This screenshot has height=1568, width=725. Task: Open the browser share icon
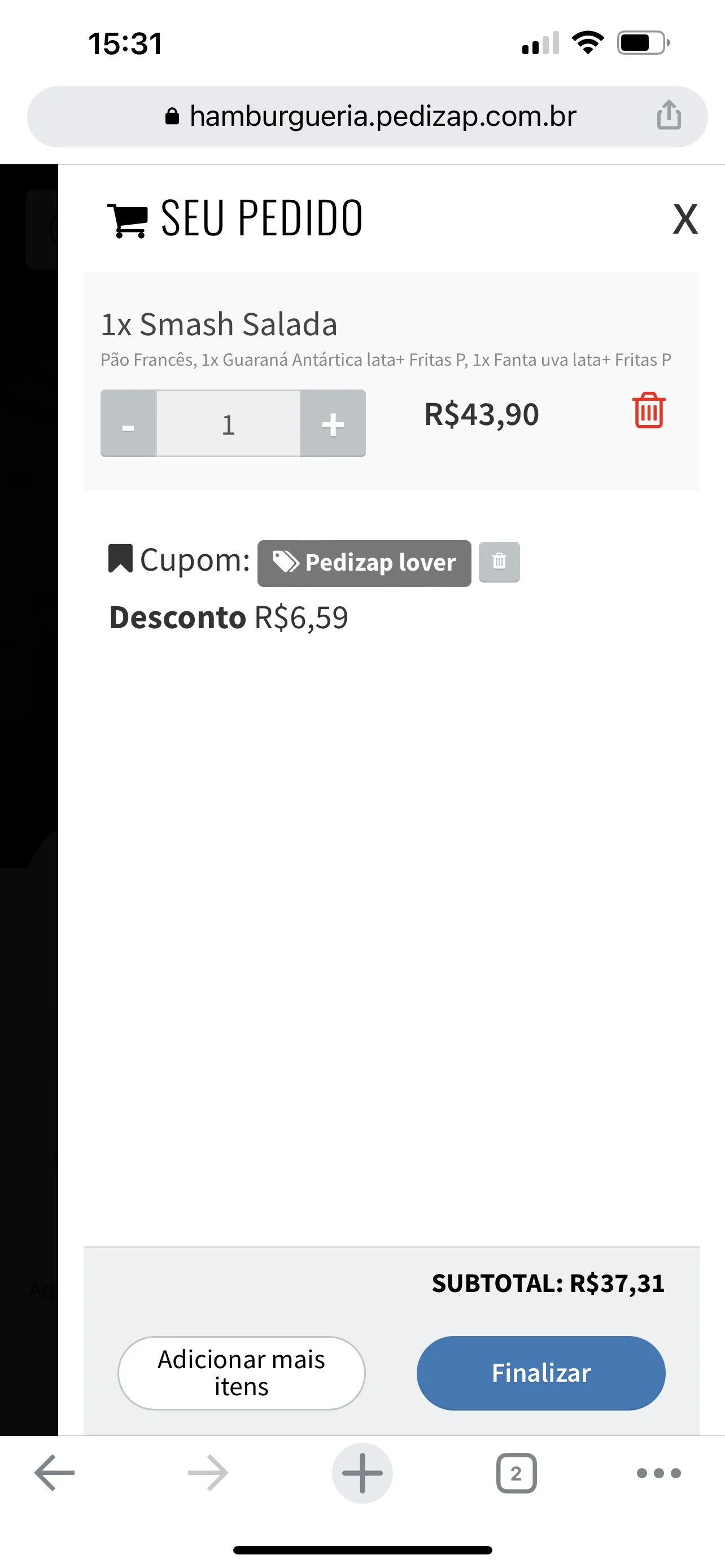click(669, 115)
